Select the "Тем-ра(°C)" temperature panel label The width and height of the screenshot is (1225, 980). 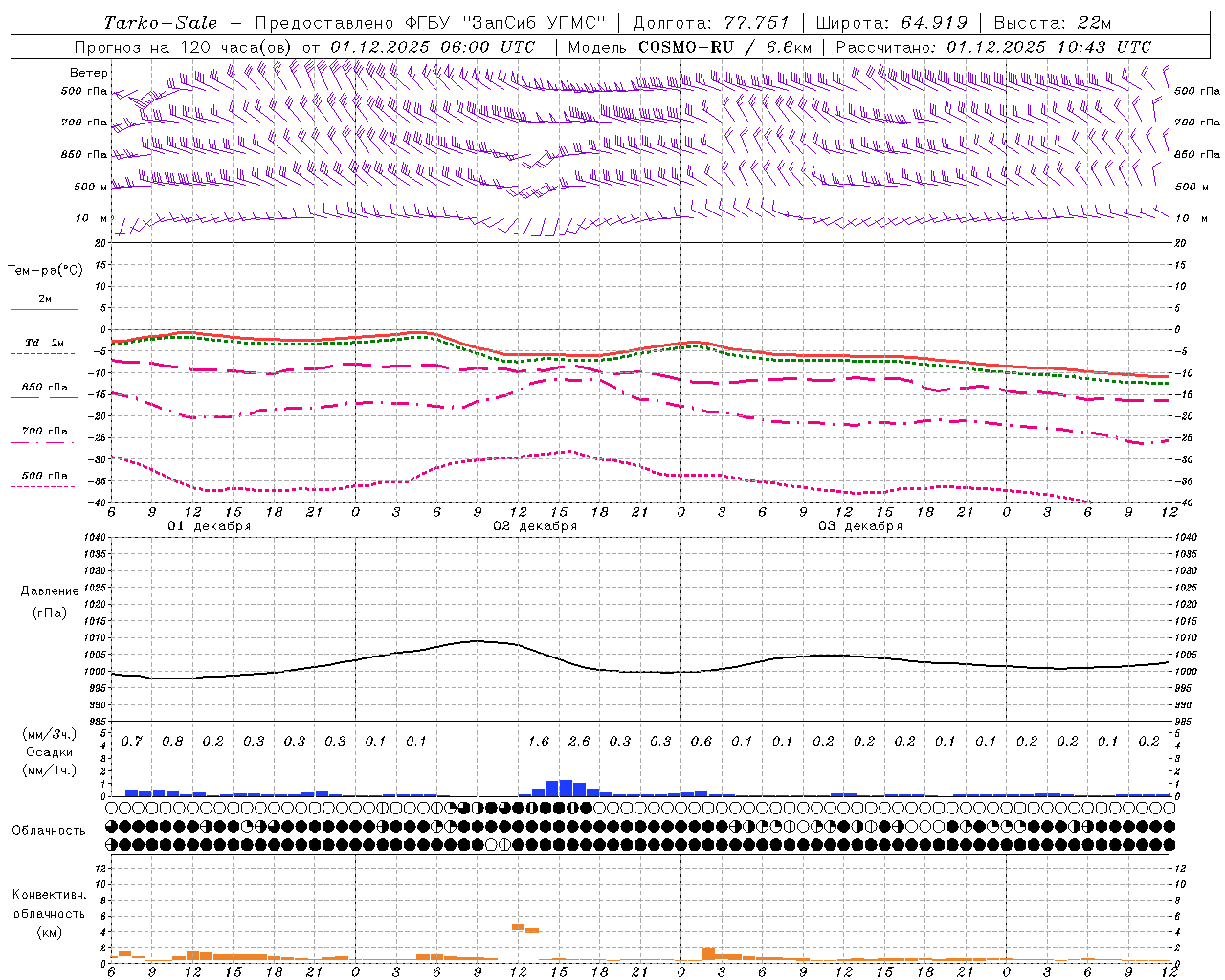[x=45, y=271]
